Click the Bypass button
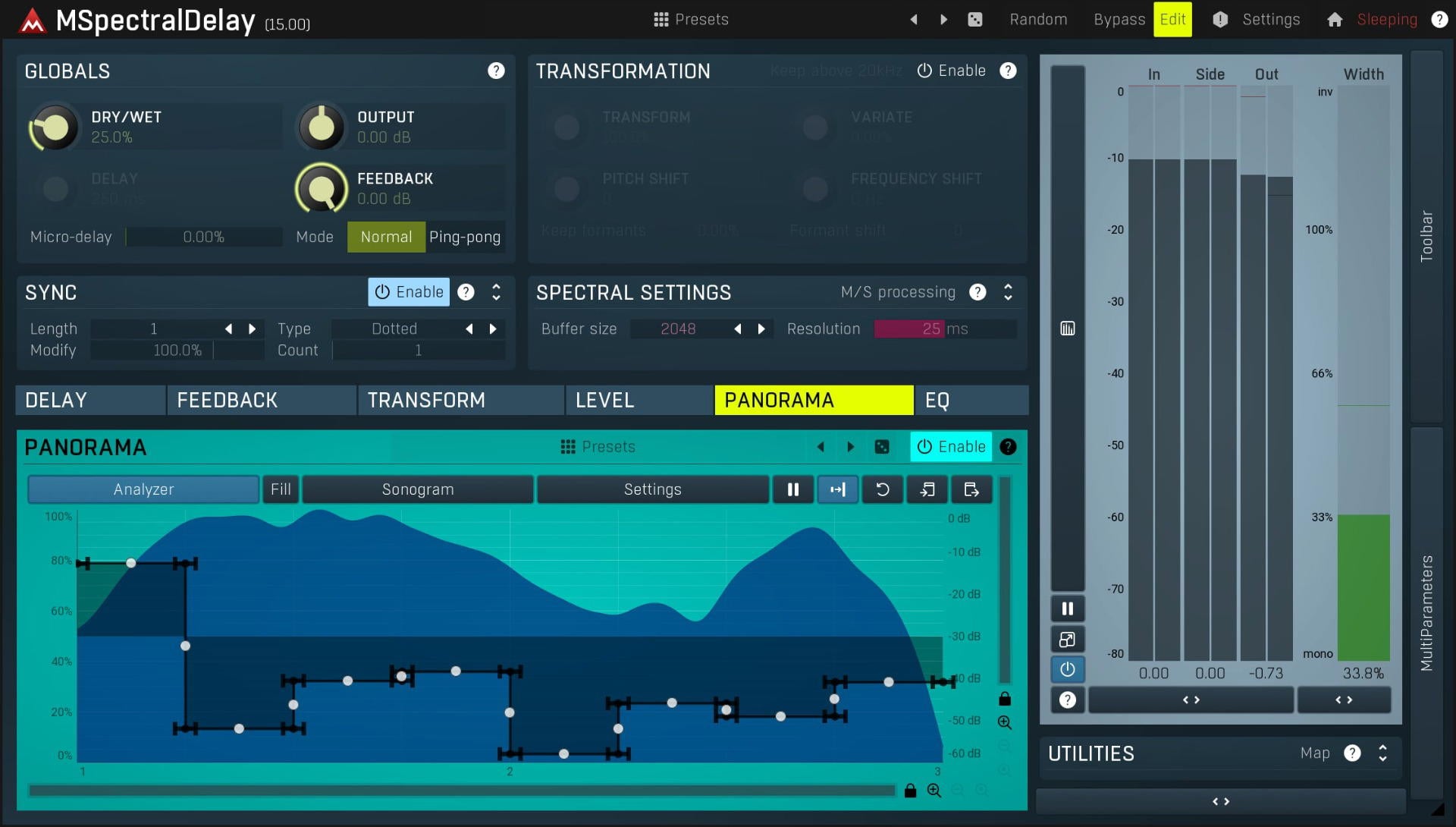This screenshot has height=827, width=1456. coord(1119,20)
